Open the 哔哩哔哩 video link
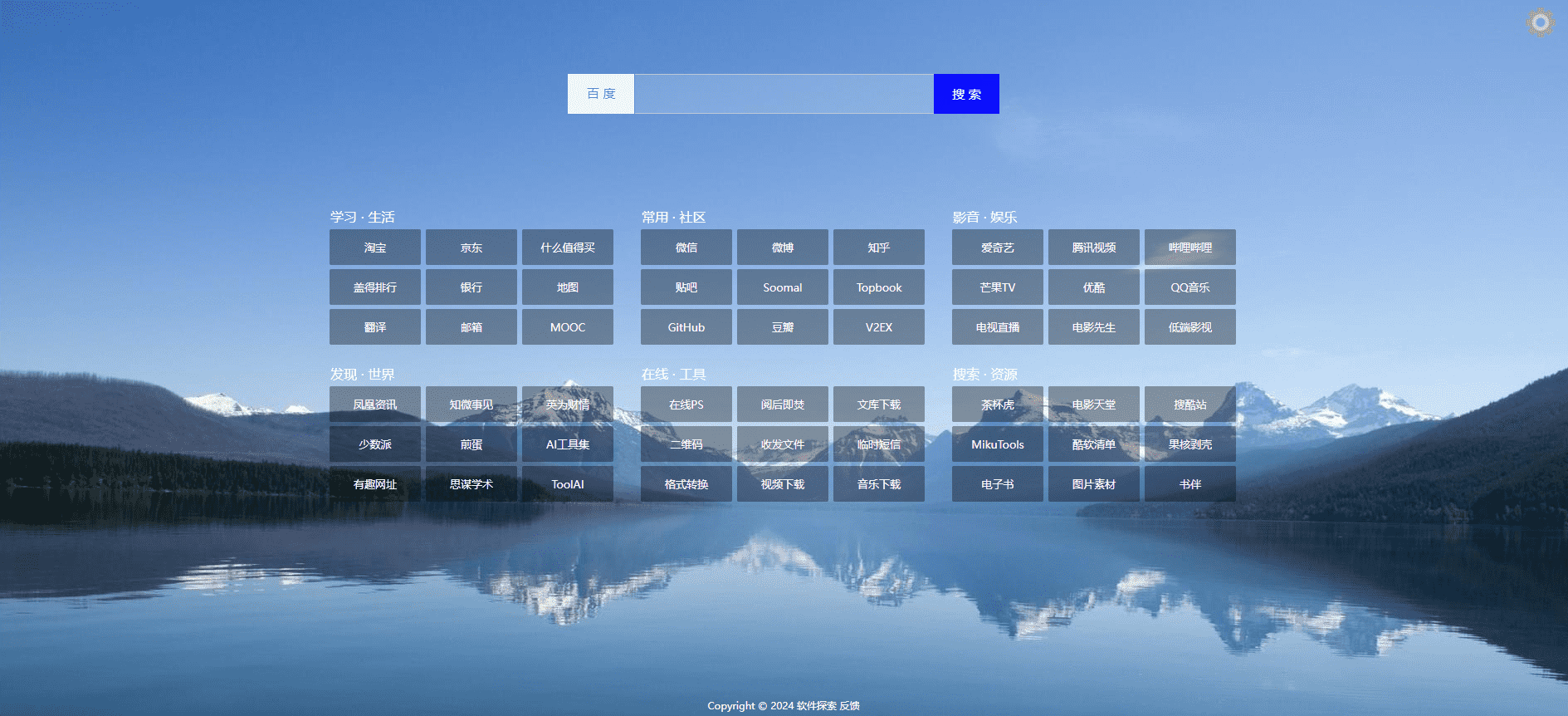Image resolution: width=1568 pixels, height=716 pixels. click(x=1190, y=248)
